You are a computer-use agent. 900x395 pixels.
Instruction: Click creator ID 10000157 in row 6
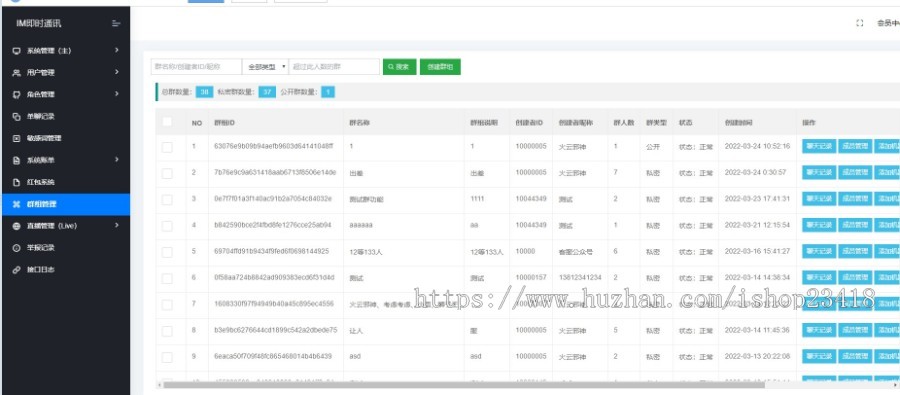(530, 278)
